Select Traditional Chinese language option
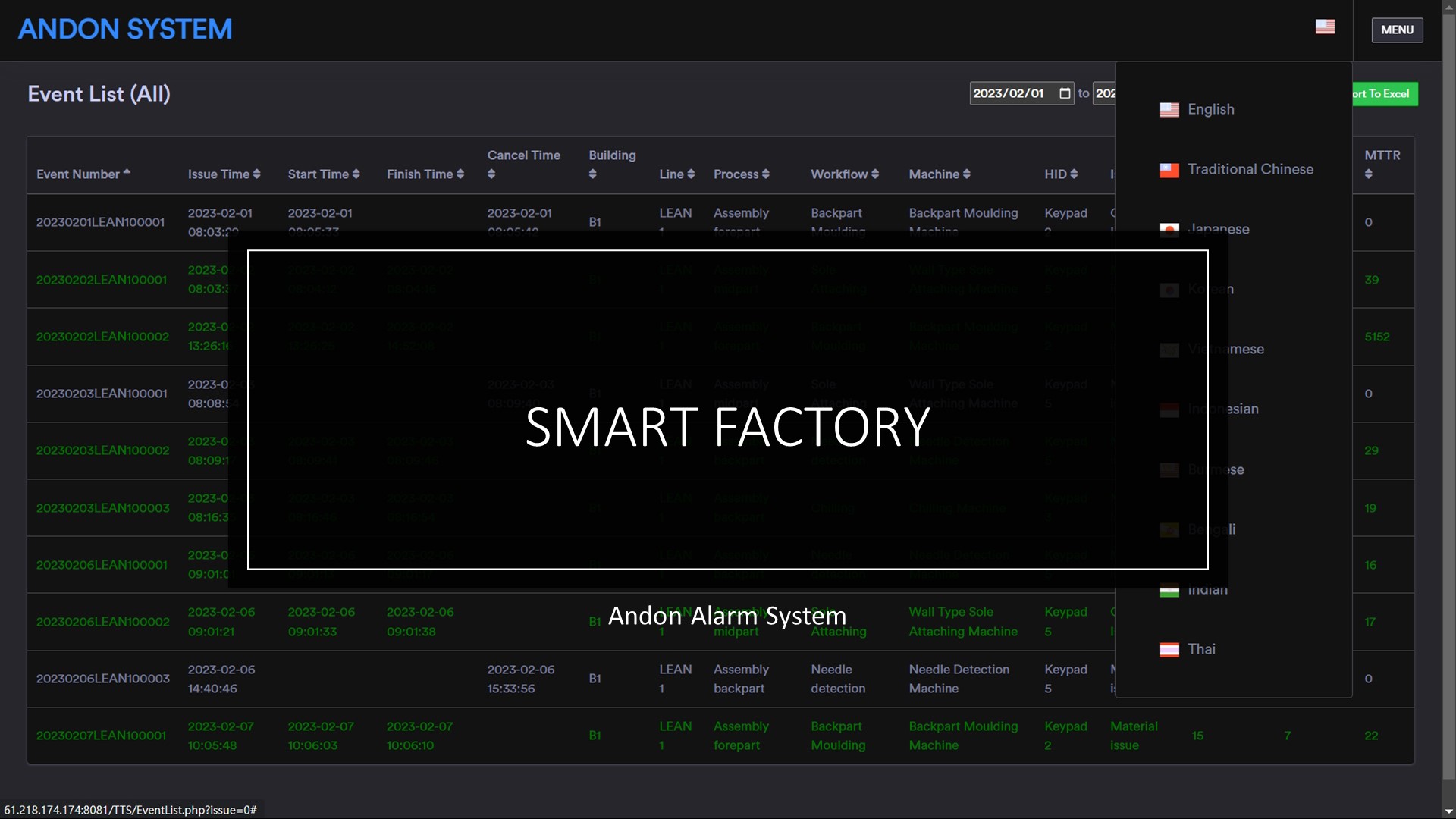 (1250, 169)
